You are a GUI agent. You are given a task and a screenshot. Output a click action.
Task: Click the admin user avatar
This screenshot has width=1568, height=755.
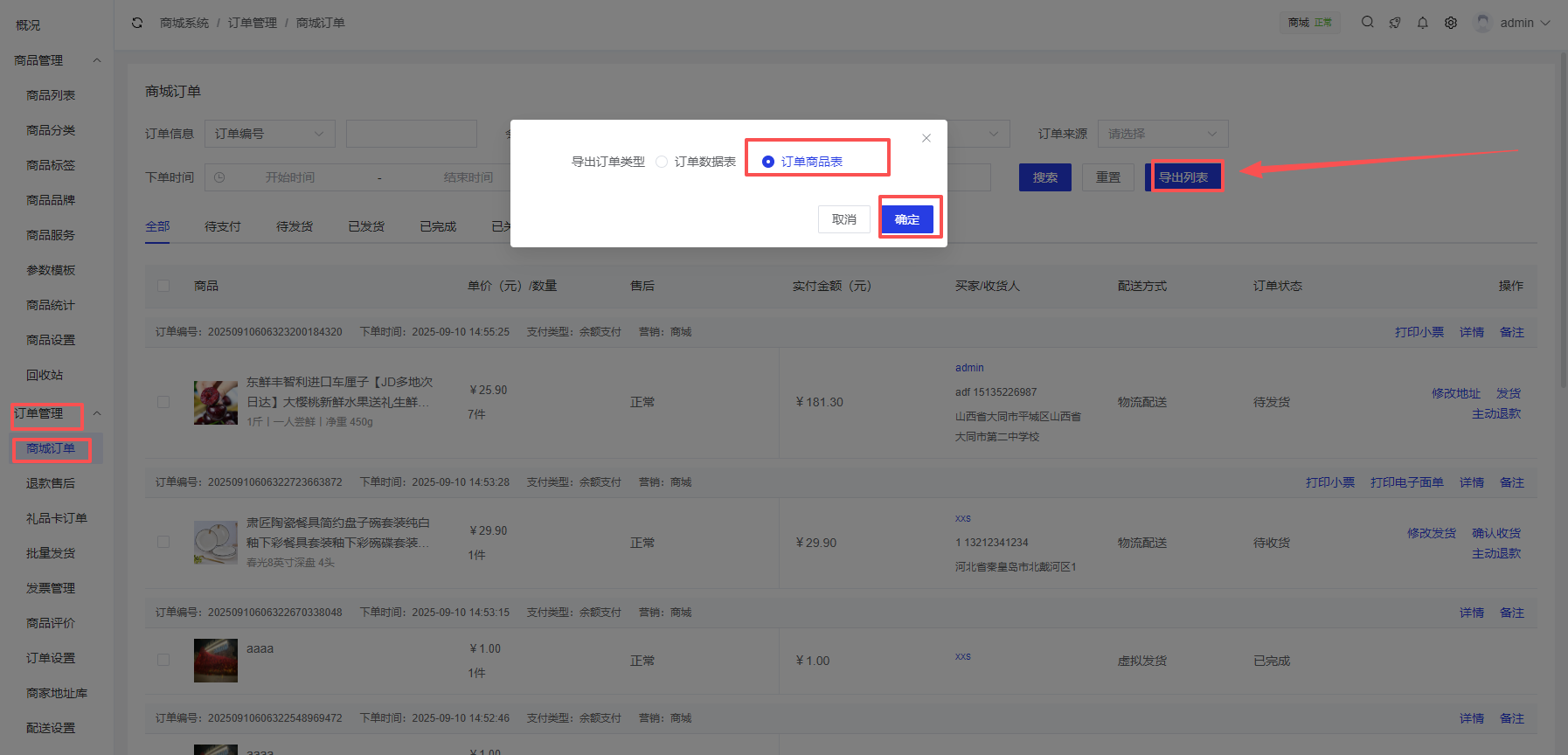pyautogui.click(x=1482, y=23)
